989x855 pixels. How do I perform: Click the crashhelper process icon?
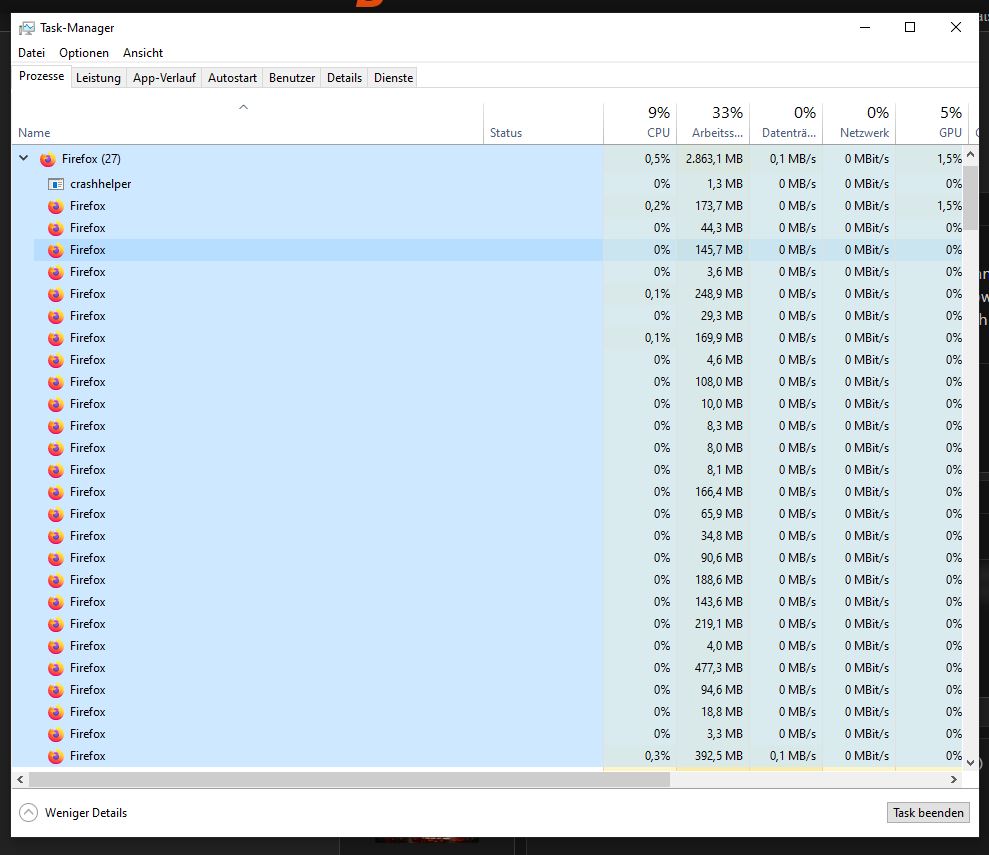tap(56, 184)
